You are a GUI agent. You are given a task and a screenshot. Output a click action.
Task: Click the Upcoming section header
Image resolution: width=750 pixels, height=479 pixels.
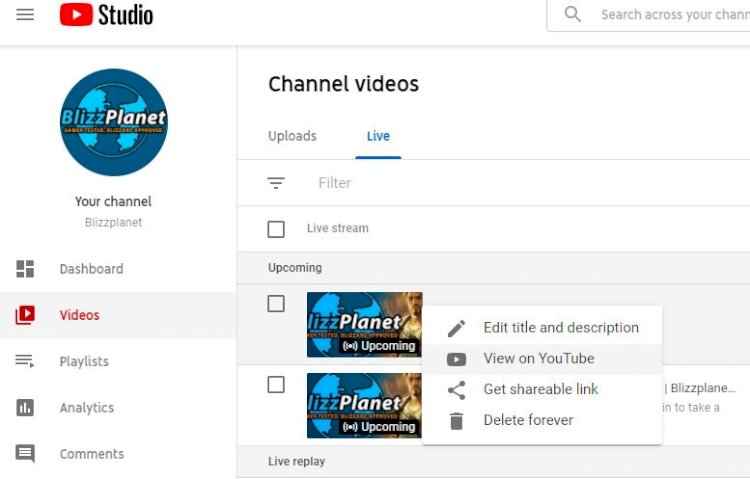point(295,267)
